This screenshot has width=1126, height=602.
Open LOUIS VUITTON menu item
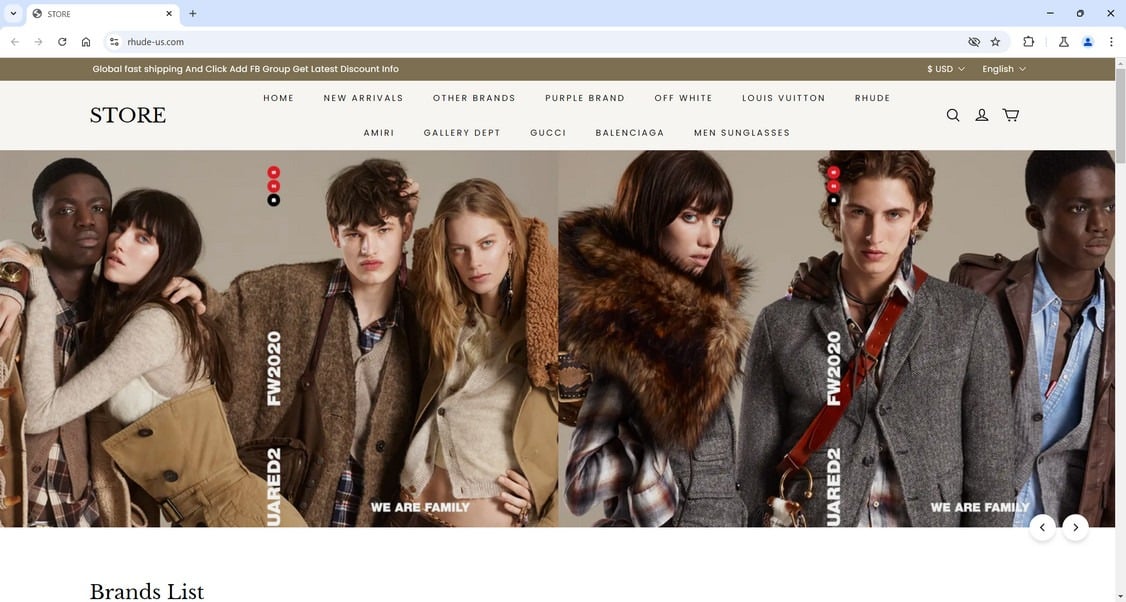[x=783, y=98]
